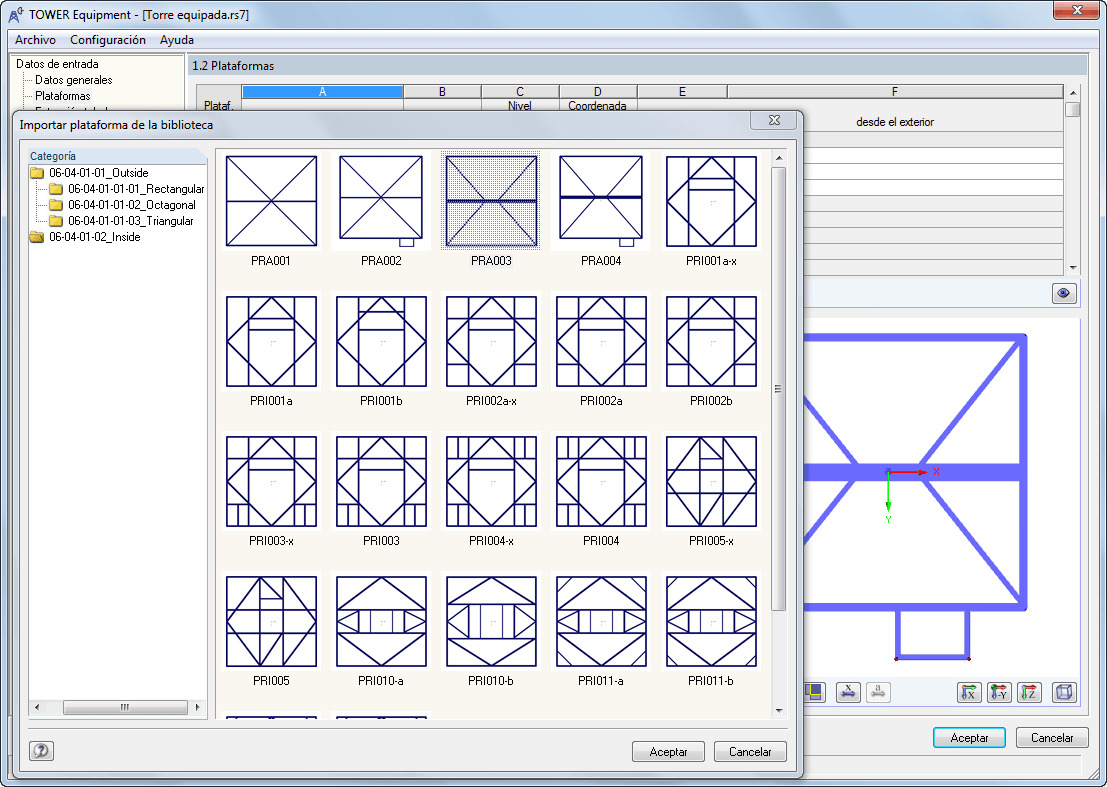Screen dimensions: 1107x787
Task: Click the disabled 'a' dimension icon
Action: coord(878,692)
